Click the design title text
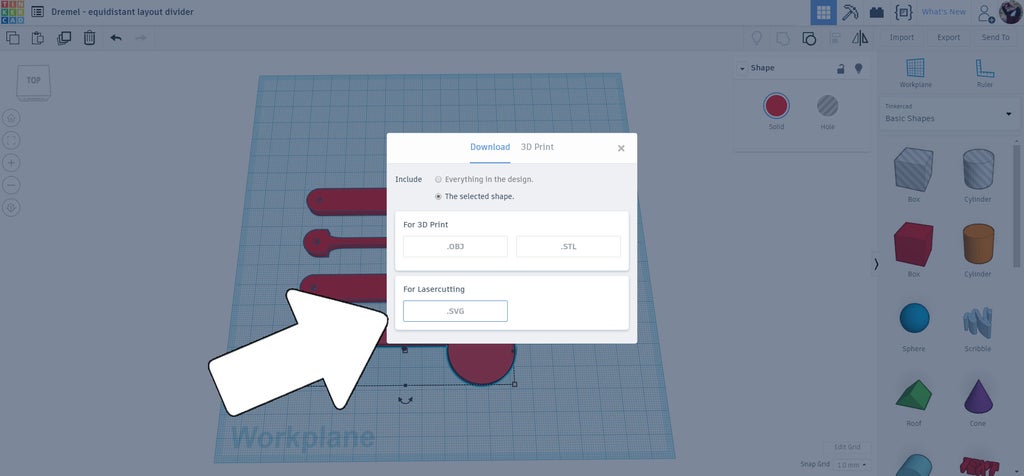This screenshot has width=1024, height=476. point(122,12)
